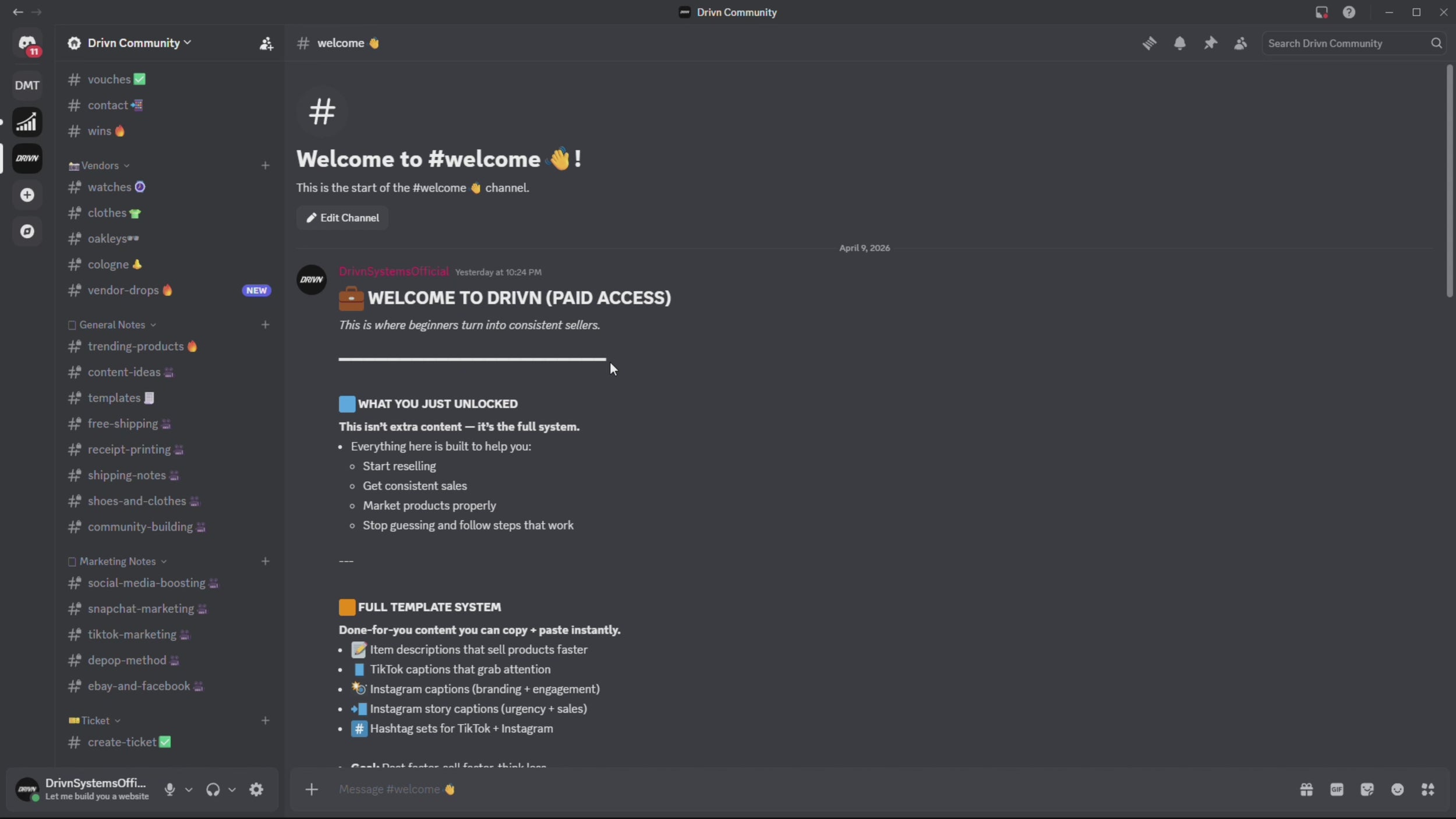Click the Edit Channel button
1456x819 pixels.
(342, 218)
